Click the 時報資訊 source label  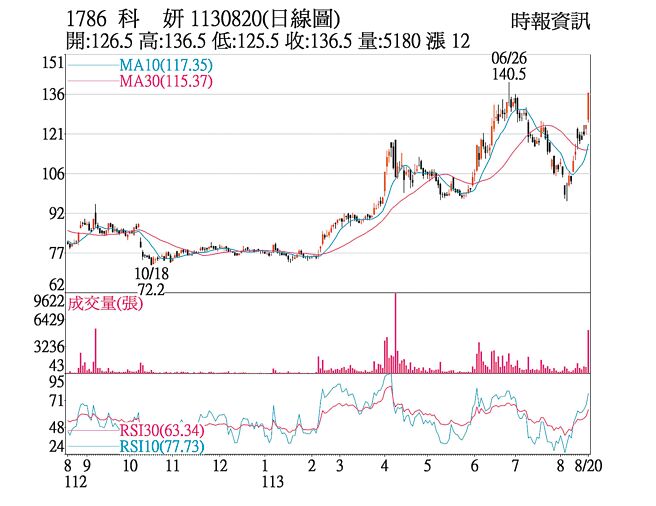tap(550, 21)
